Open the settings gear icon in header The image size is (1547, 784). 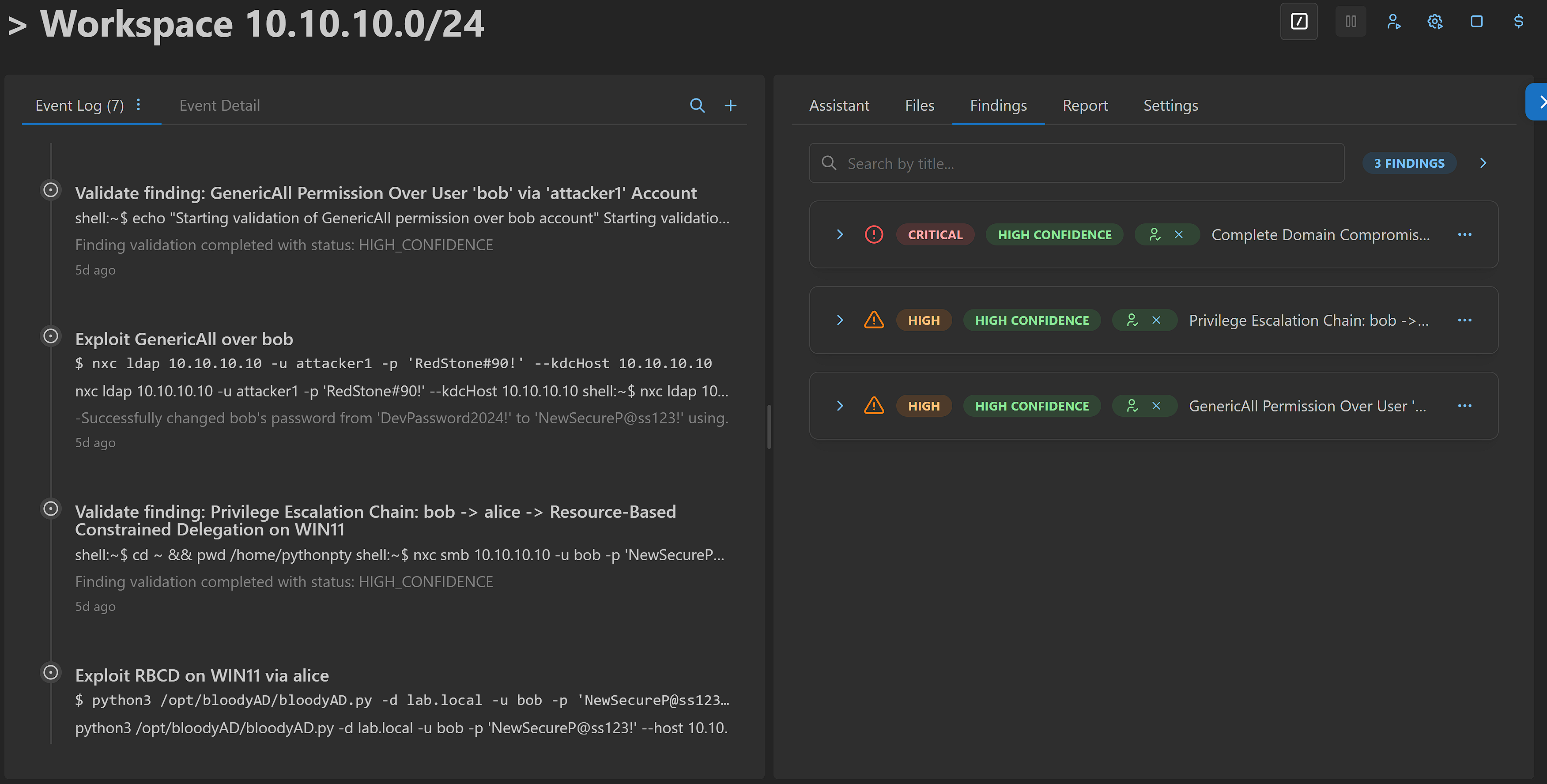(1435, 22)
